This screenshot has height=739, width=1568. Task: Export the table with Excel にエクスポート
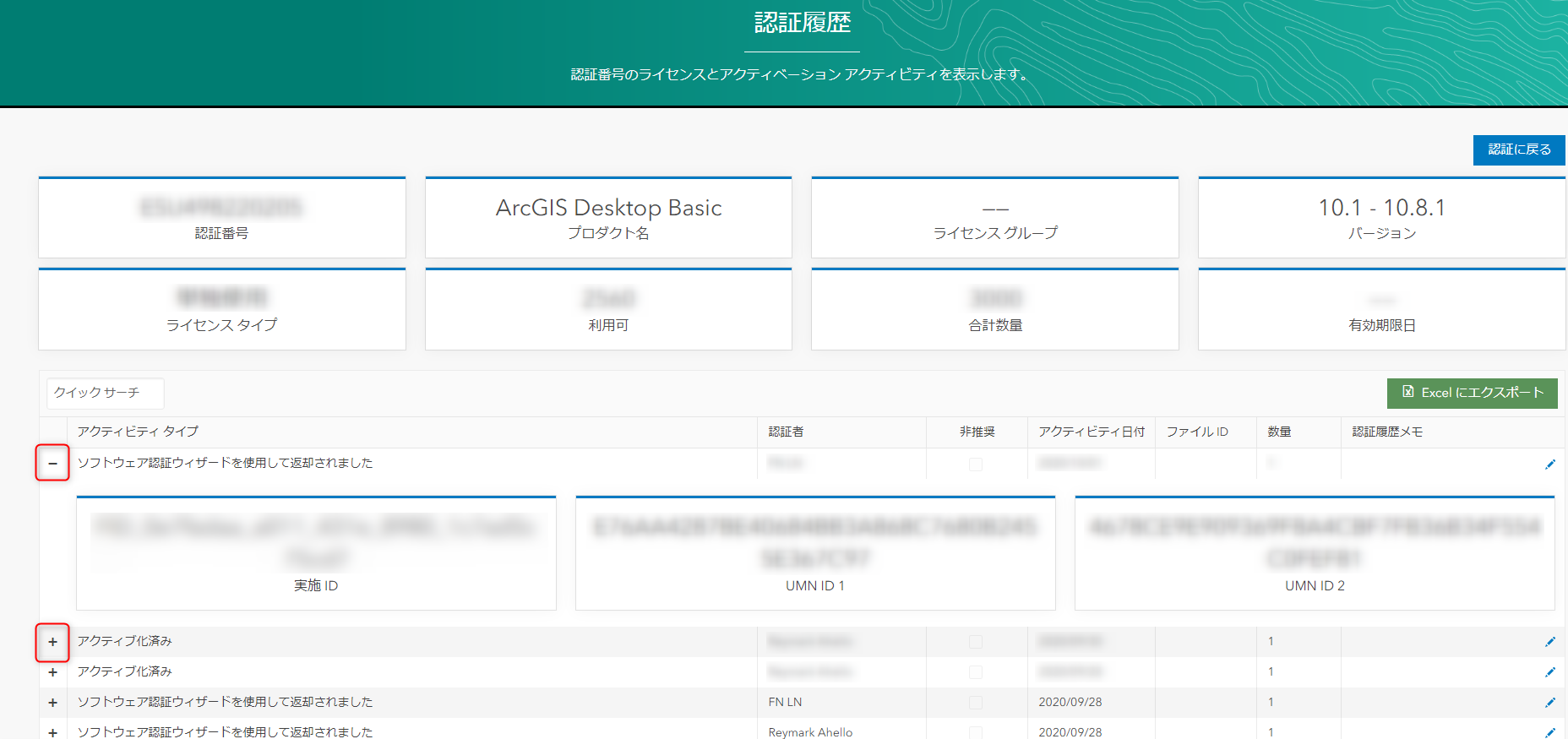pos(1473,393)
